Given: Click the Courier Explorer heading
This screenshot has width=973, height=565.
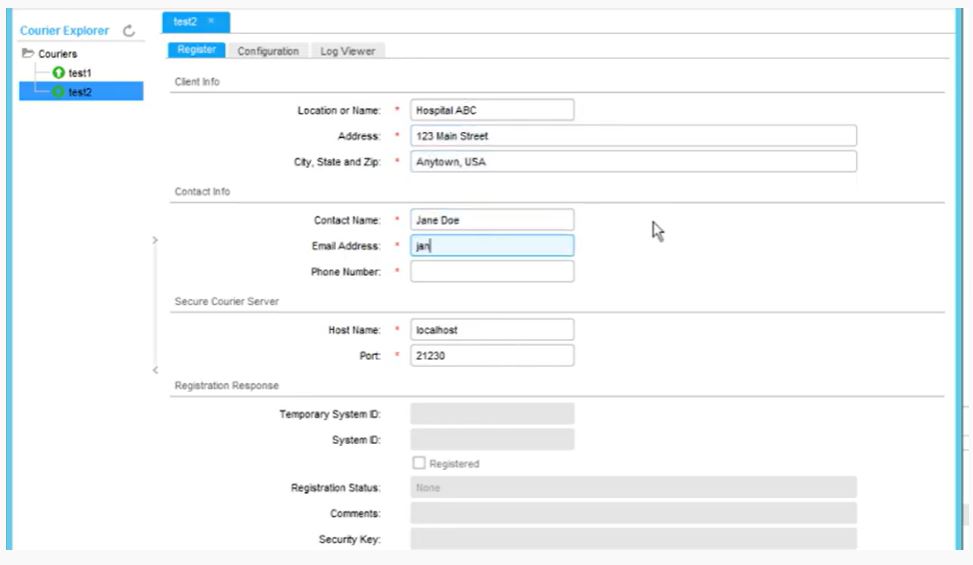Looking at the screenshot, I should tap(65, 30).
